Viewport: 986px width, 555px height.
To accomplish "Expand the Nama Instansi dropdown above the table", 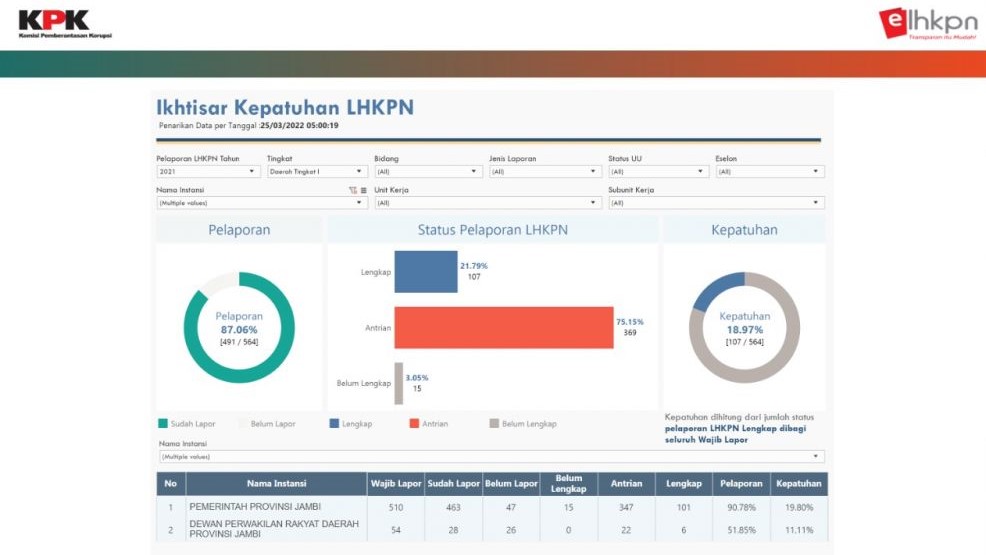I will (492, 457).
